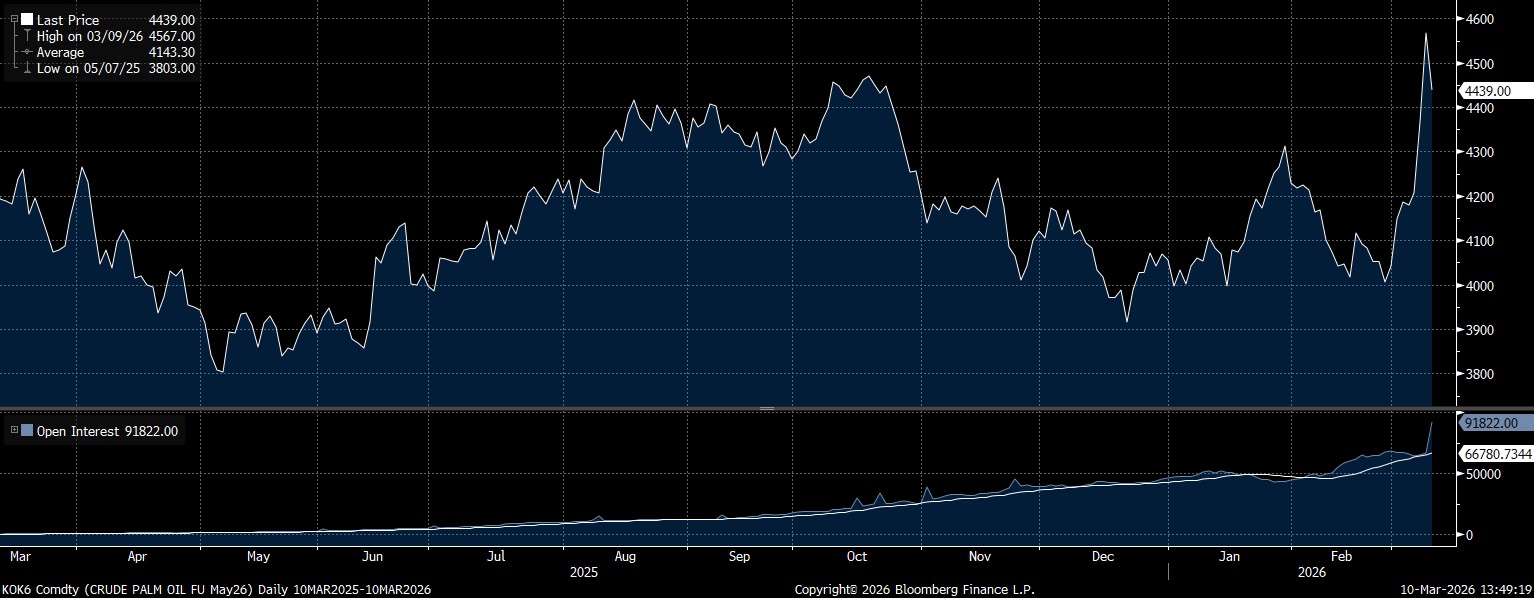Click the KOK6 Comdty chart title text
Screen dimensions: 1534x598
tap(216, 590)
